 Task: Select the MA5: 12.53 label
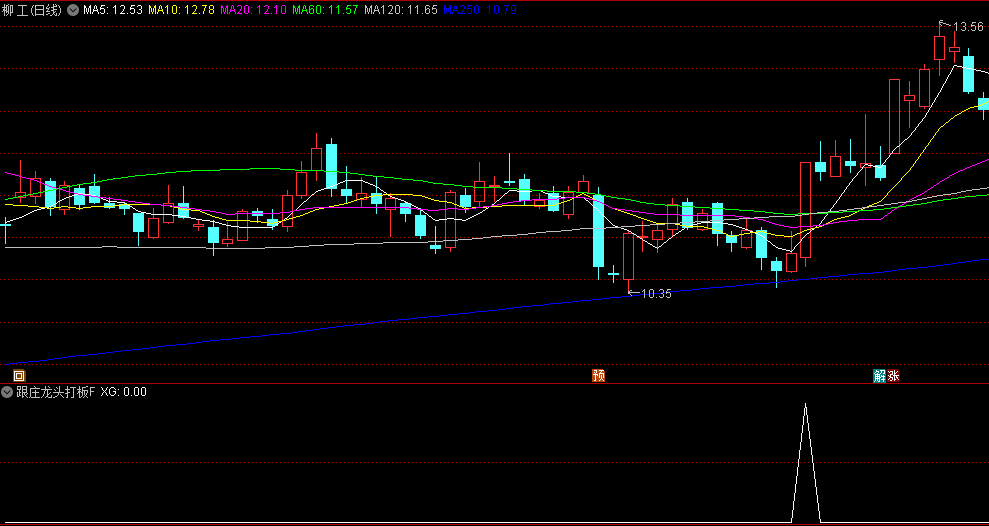pos(113,10)
